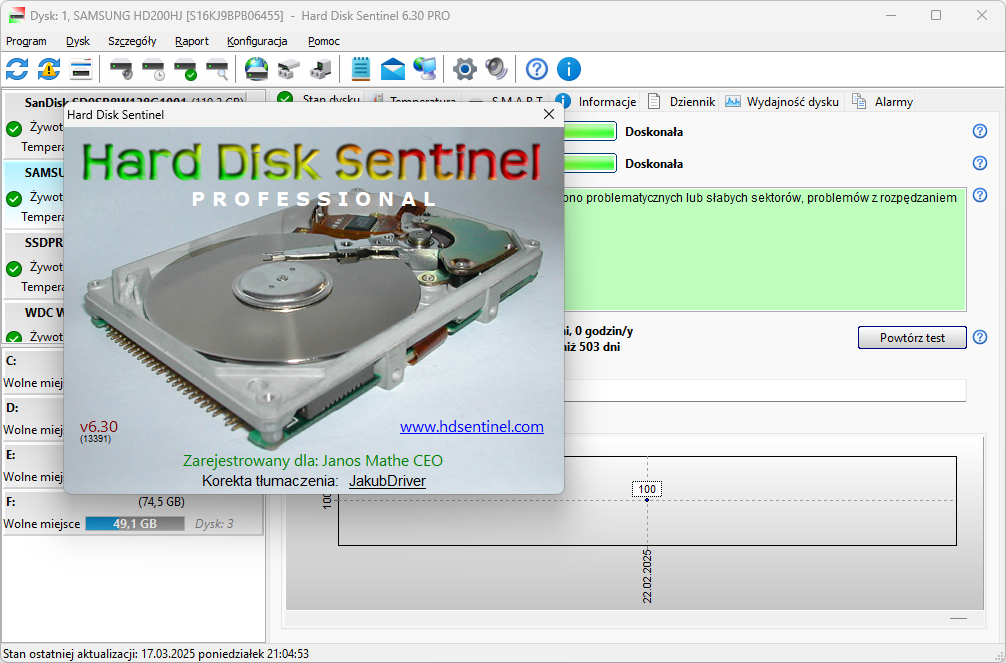Select the WDC disk entry in disk list

[35, 323]
